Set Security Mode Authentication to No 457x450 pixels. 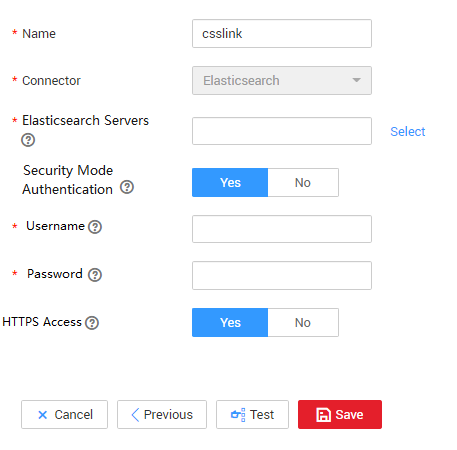303,183
